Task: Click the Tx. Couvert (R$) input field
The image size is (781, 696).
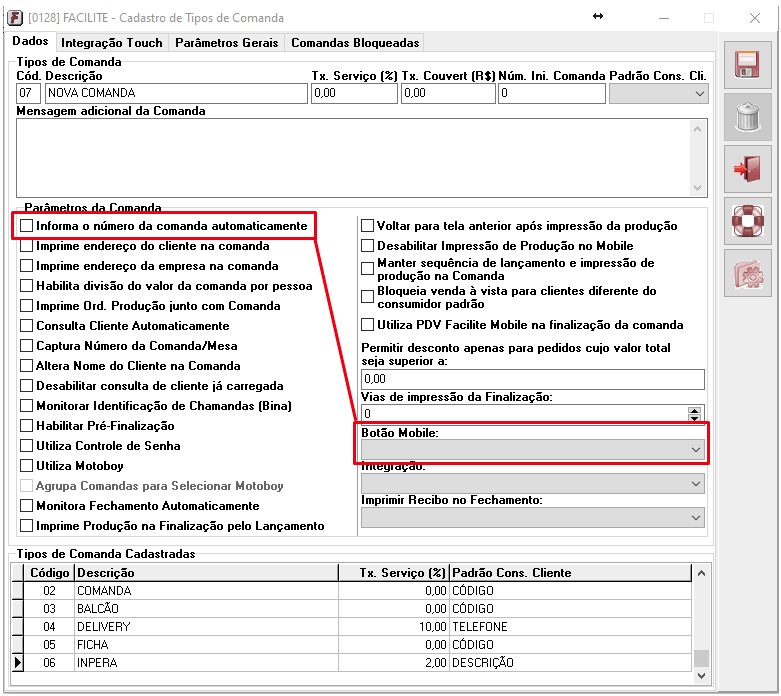Action: click(448, 93)
